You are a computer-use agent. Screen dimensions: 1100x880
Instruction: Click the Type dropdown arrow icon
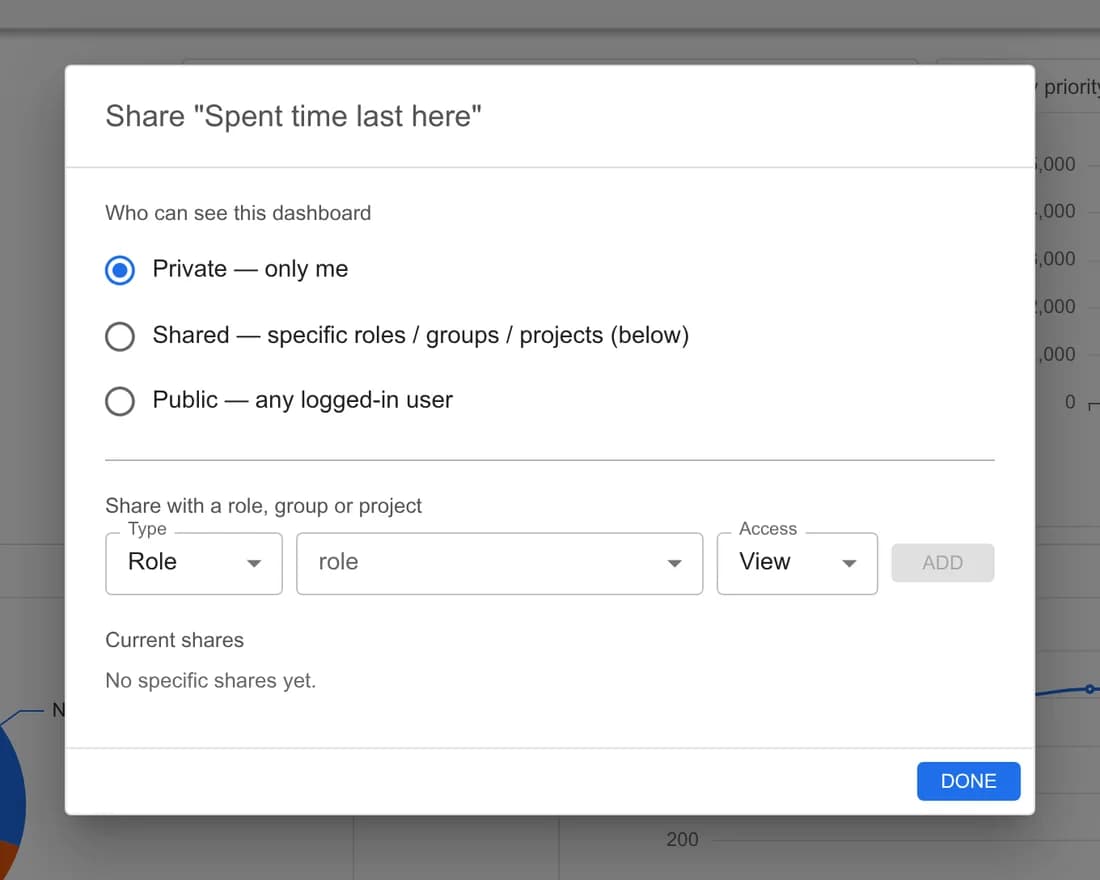tap(254, 564)
